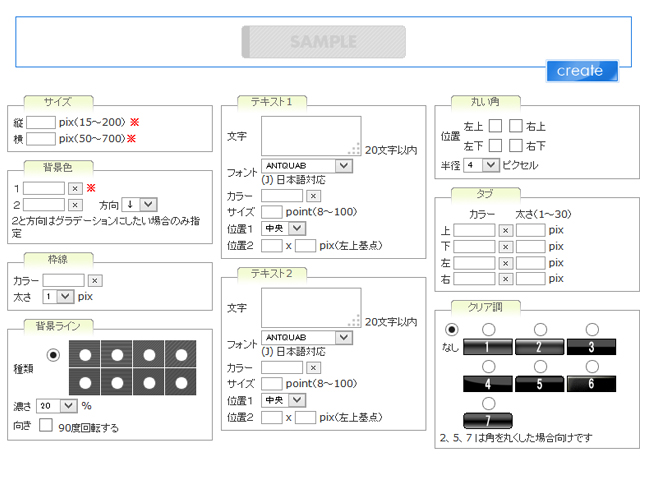Click Text 2 サイズ point field
Viewport: 650px width, 480px height.
(272, 384)
